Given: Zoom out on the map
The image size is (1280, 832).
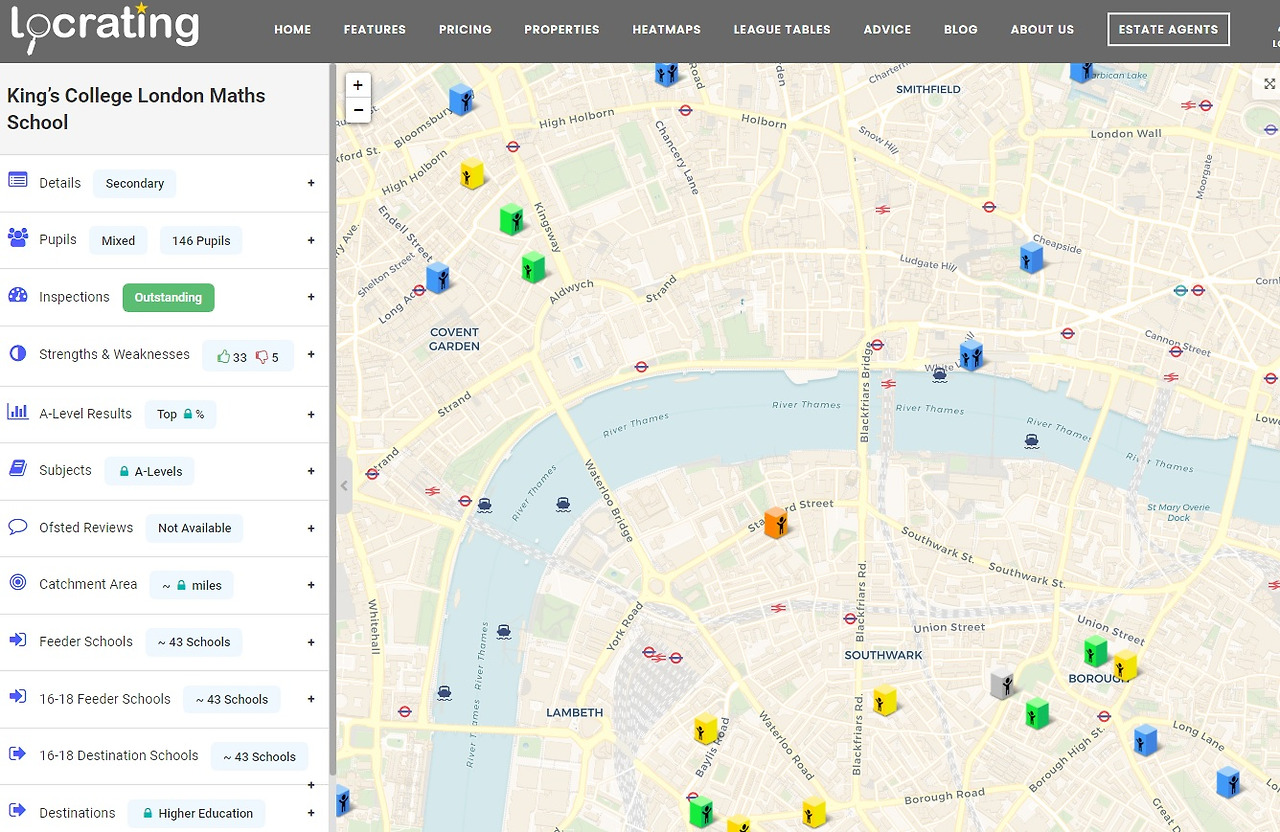Looking at the screenshot, I should [x=358, y=110].
